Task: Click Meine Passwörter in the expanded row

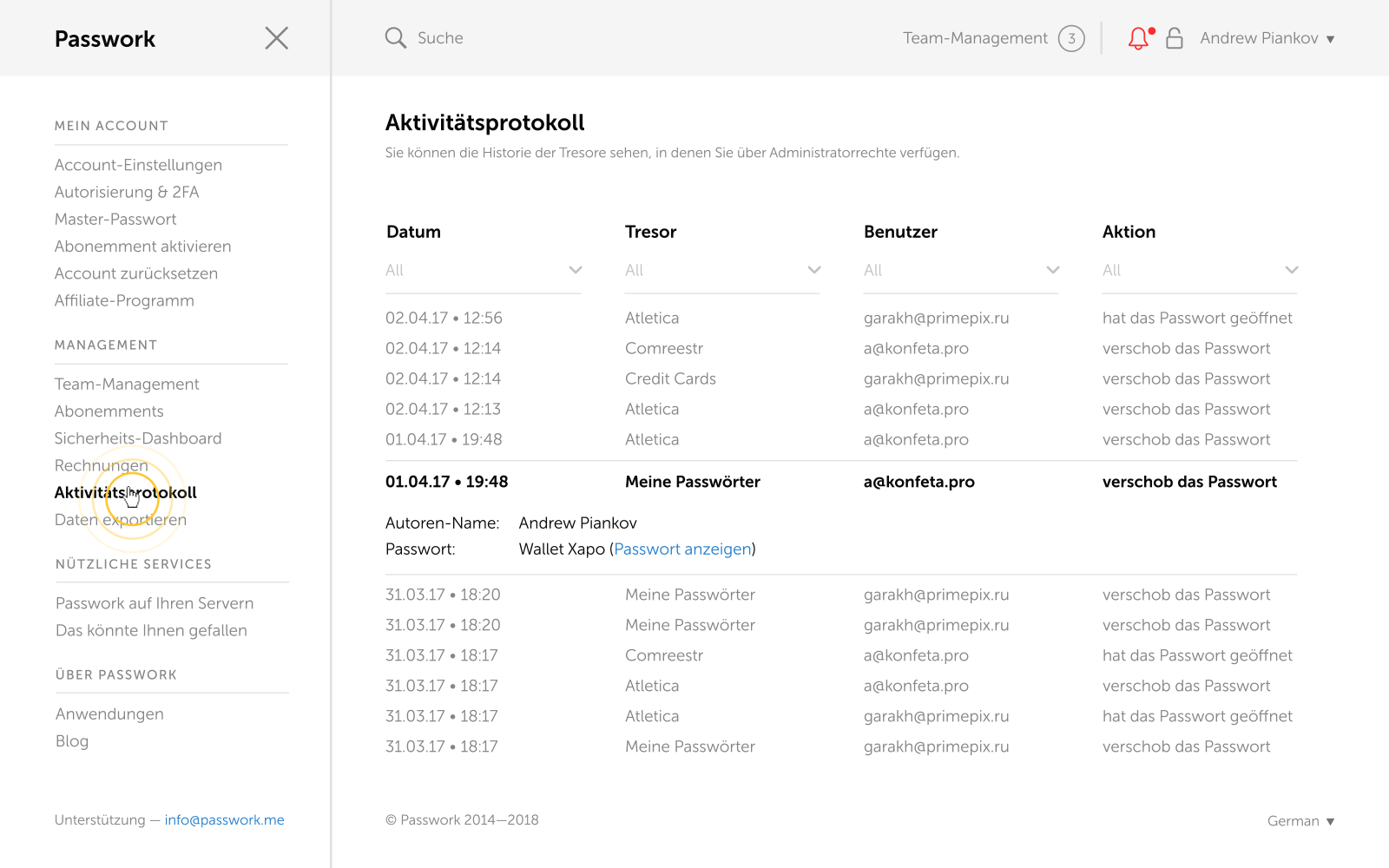Action: [693, 482]
